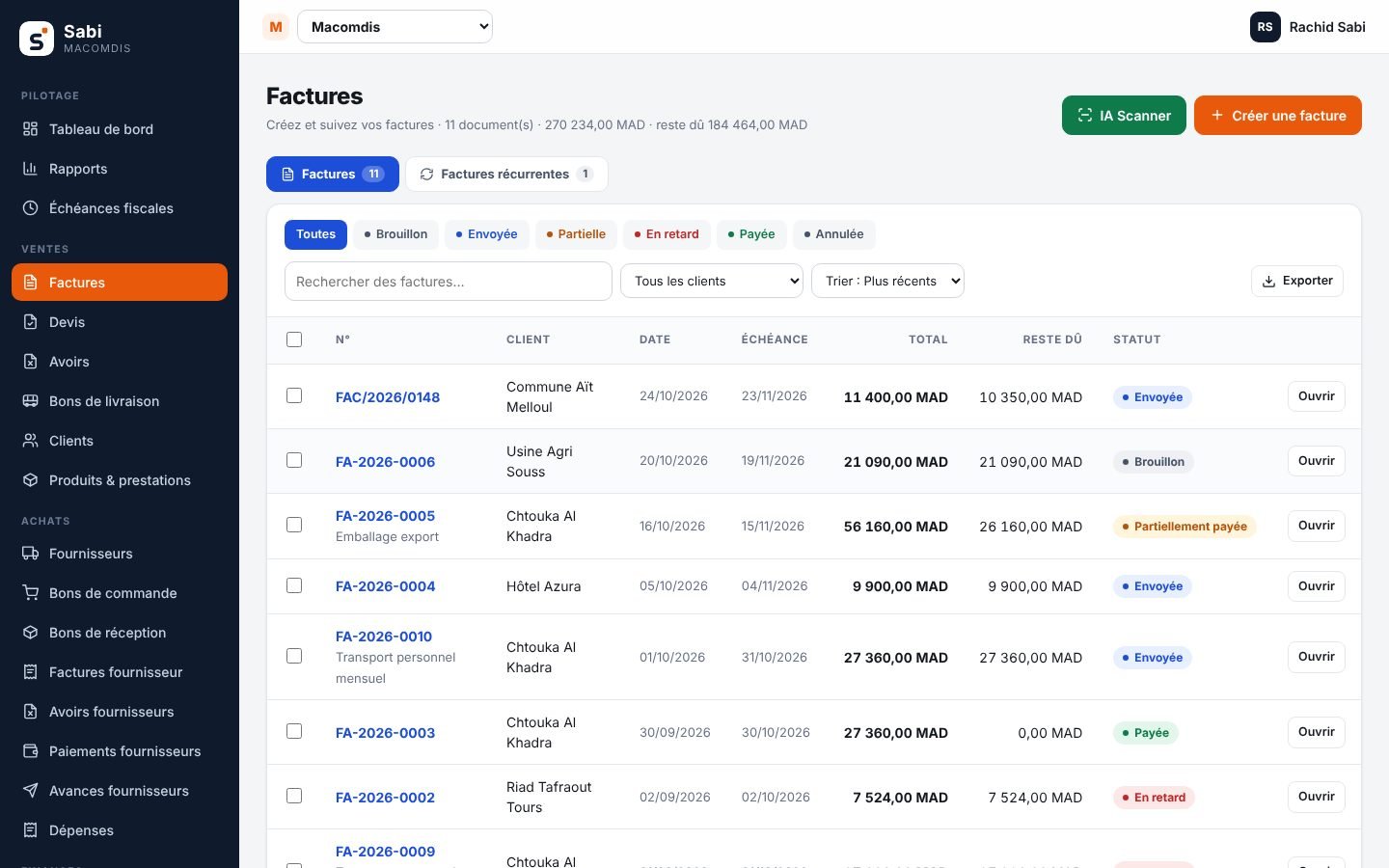Open invoice FA-2026-0002 with Ouvrir
This screenshot has height=868, width=1389.
point(1317,797)
